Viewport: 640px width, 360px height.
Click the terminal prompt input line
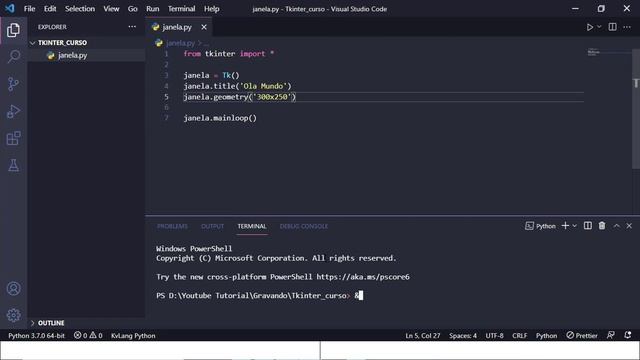[260, 296]
